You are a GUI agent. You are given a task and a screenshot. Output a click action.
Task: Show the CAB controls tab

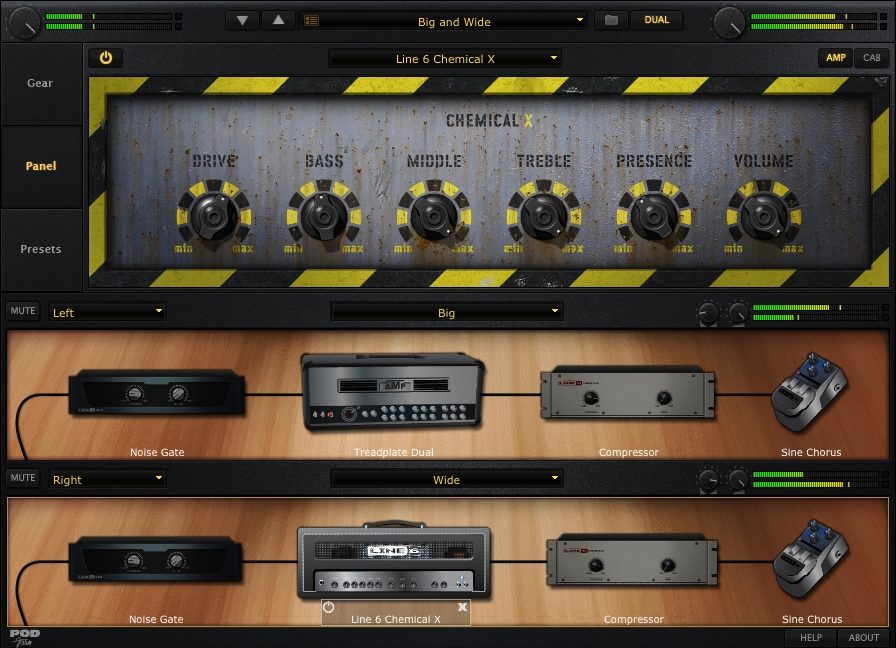[x=871, y=58]
